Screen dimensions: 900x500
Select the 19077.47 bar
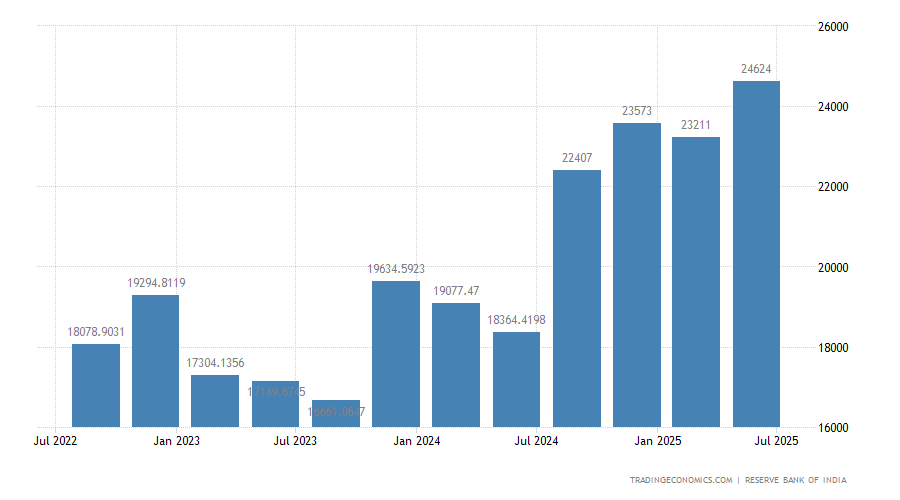(x=456, y=365)
